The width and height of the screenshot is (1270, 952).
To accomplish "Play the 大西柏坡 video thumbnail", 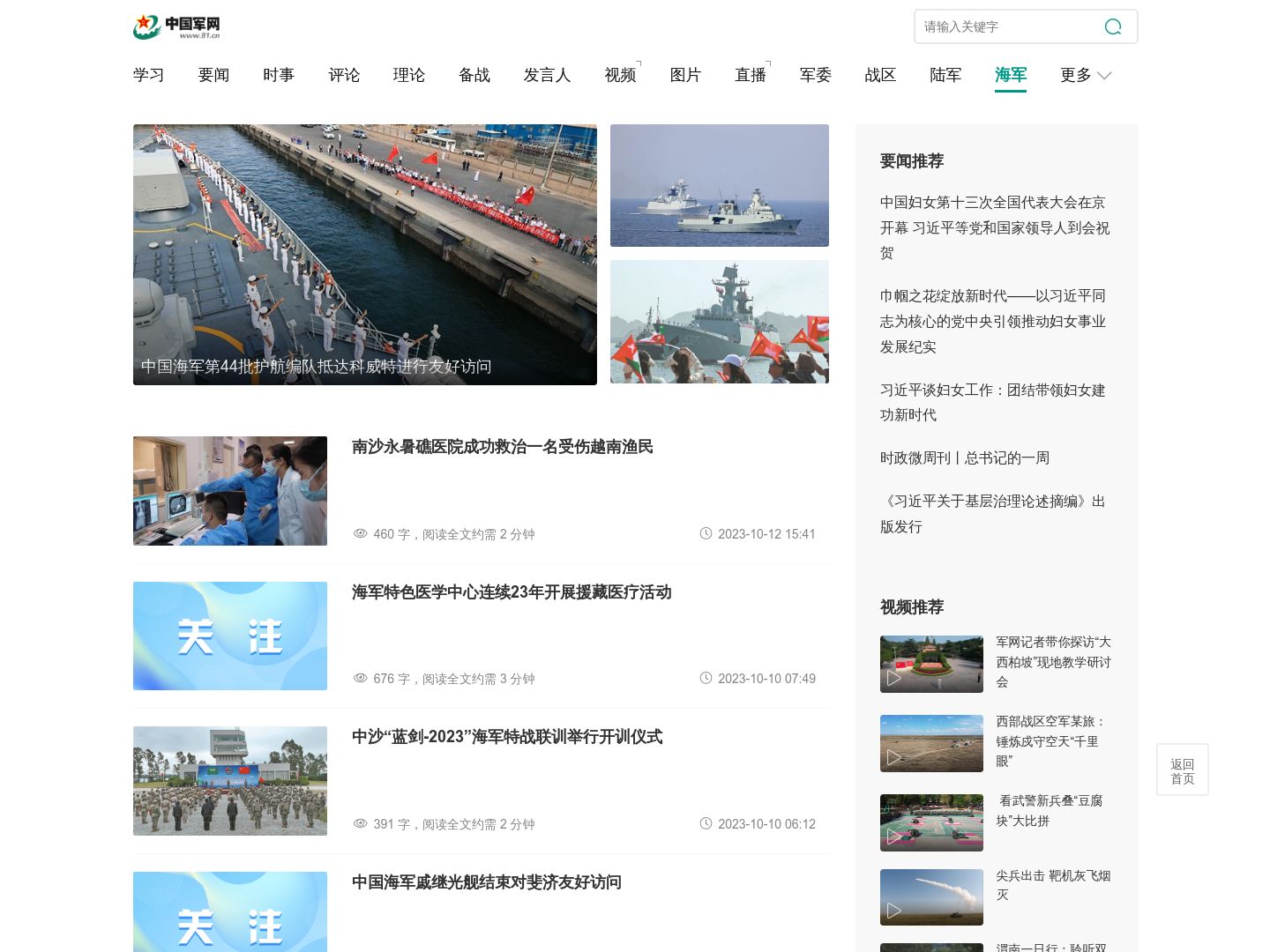I will [931, 664].
